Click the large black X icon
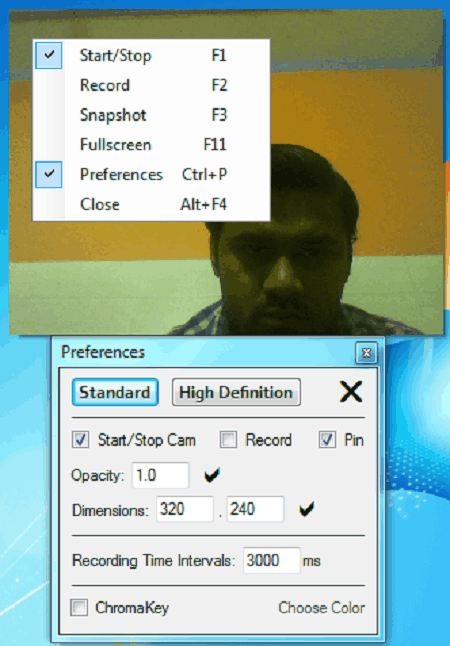 tap(351, 391)
